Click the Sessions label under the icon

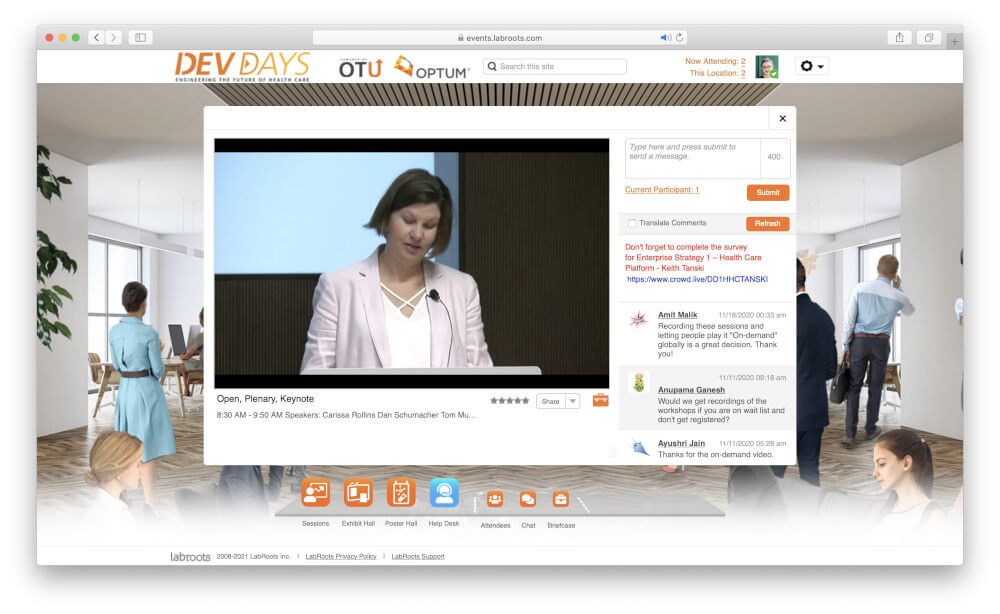(316, 523)
